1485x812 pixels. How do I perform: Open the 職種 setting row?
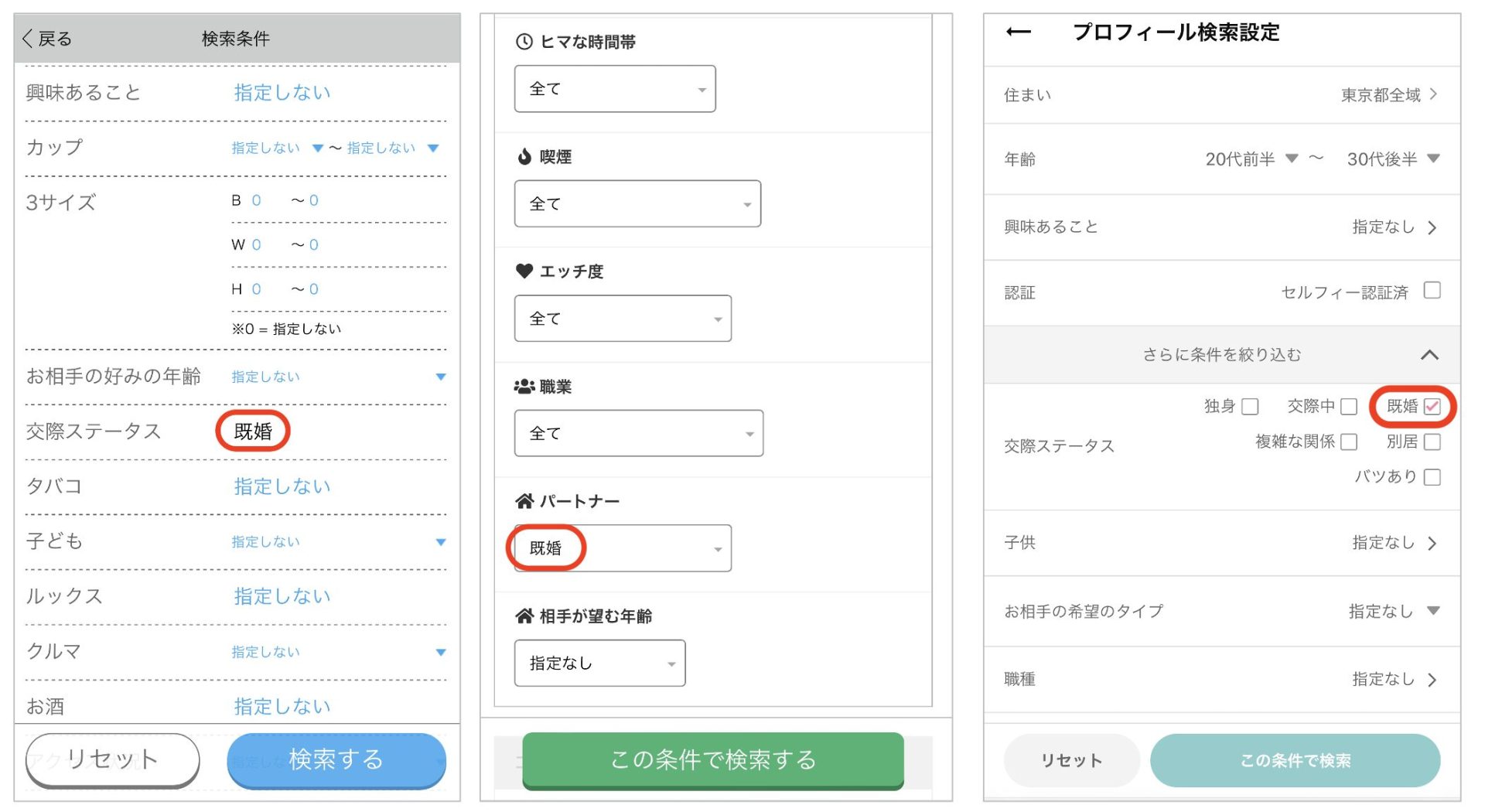[1222, 680]
